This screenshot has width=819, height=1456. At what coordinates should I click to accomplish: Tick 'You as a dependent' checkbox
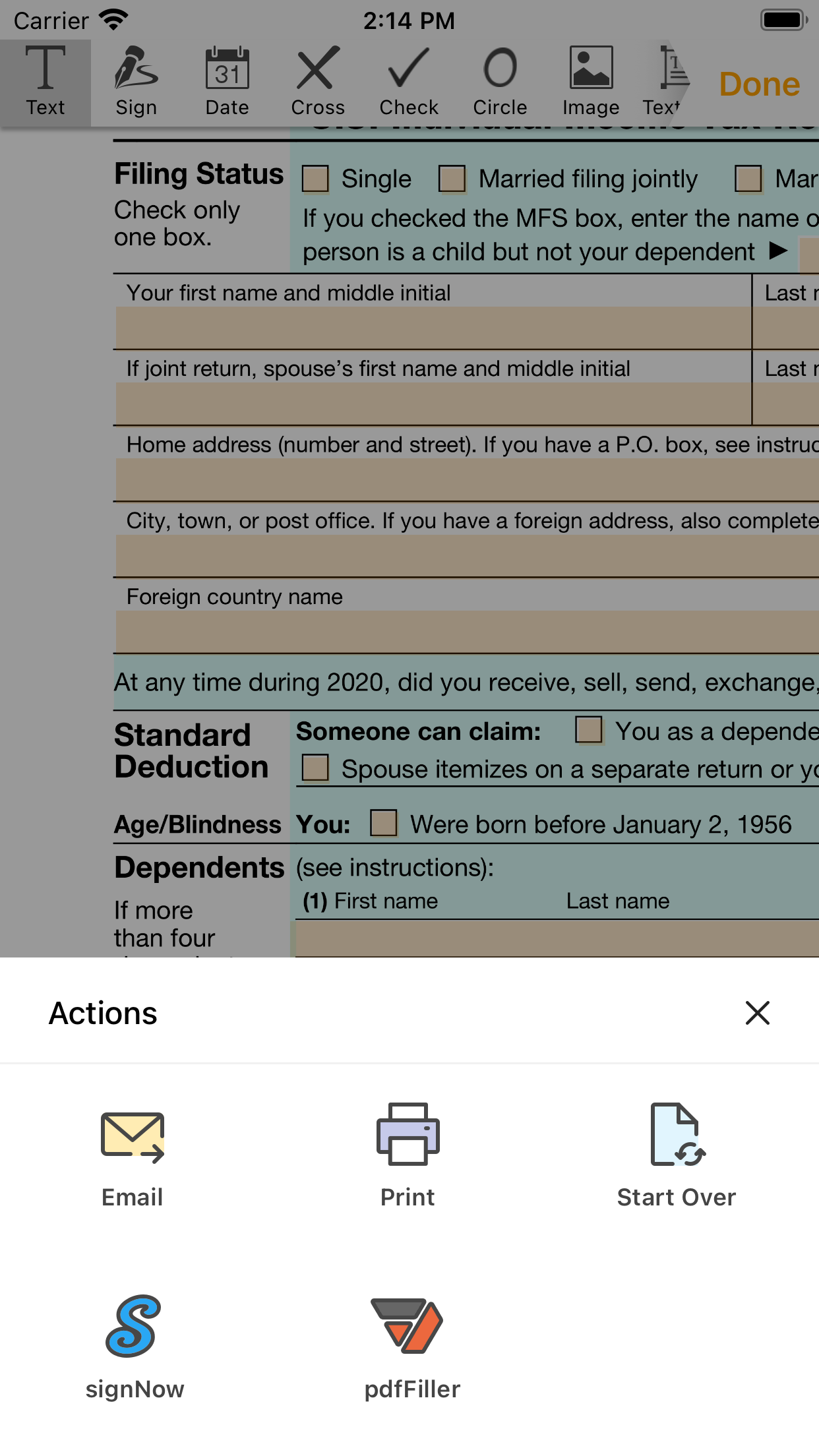(589, 730)
